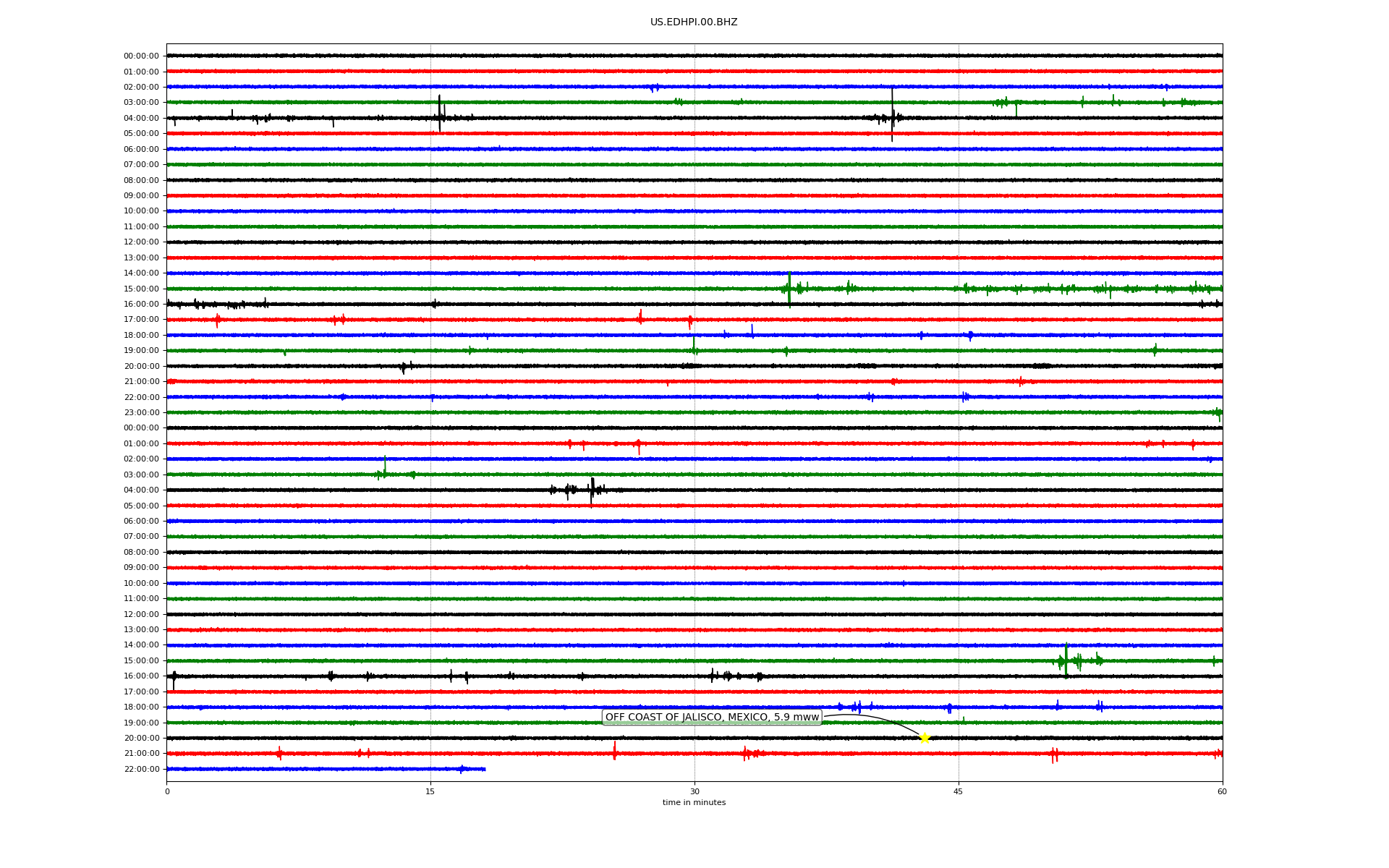The width and height of the screenshot is (1389, 868).
Task: Click the first 15:00:00 row label
Action: tap(141, 289)
